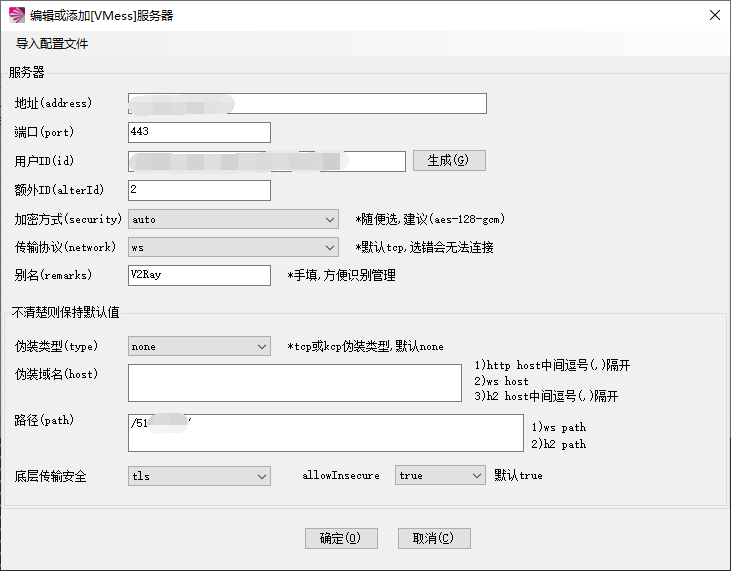Viewport: 731px width, 571px height.
Task: Click the V2Ray app icon in title bar
Action: (x=17, y=16)
